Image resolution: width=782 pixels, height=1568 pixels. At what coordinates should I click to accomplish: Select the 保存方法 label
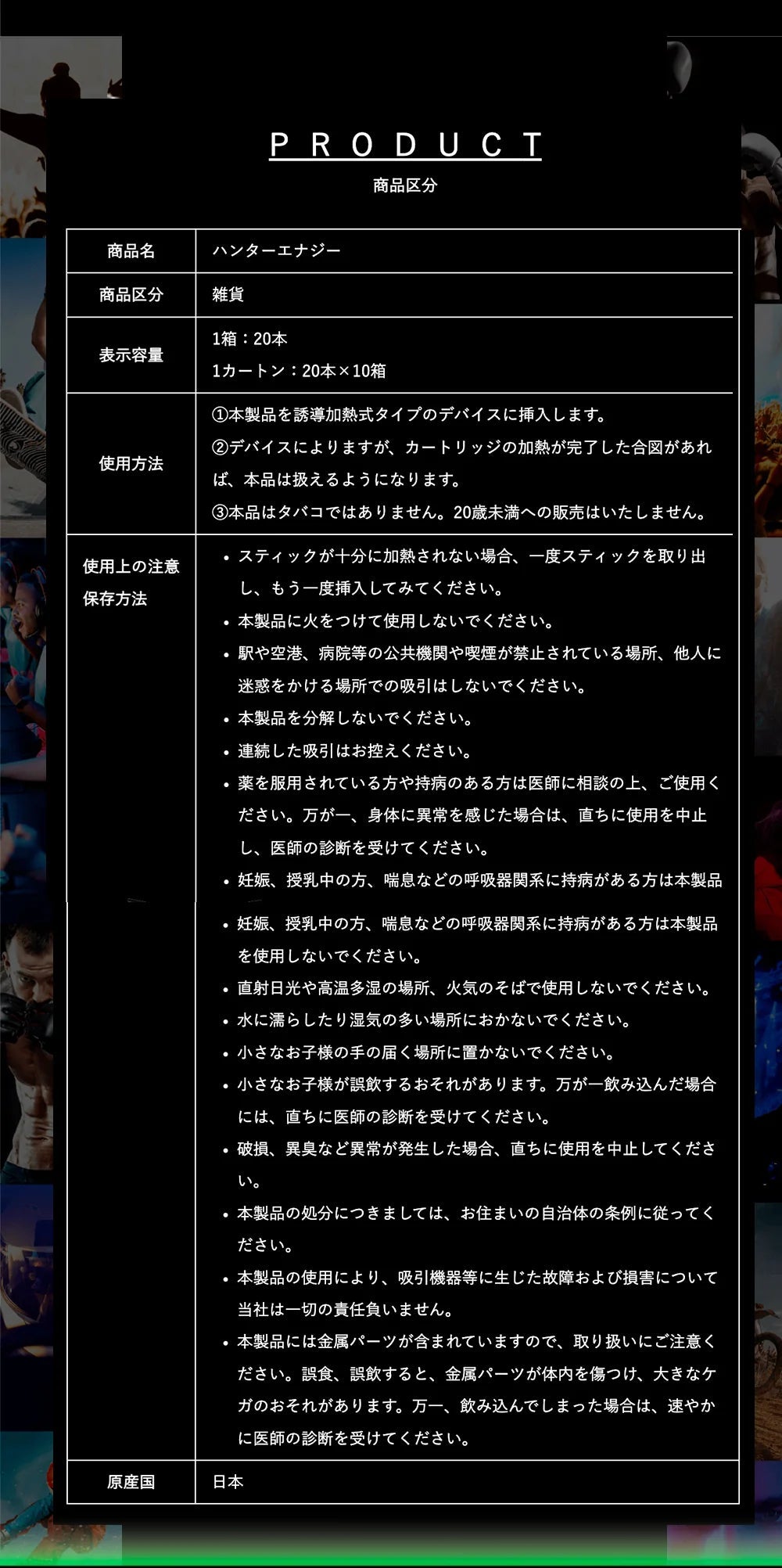(115, 599)
